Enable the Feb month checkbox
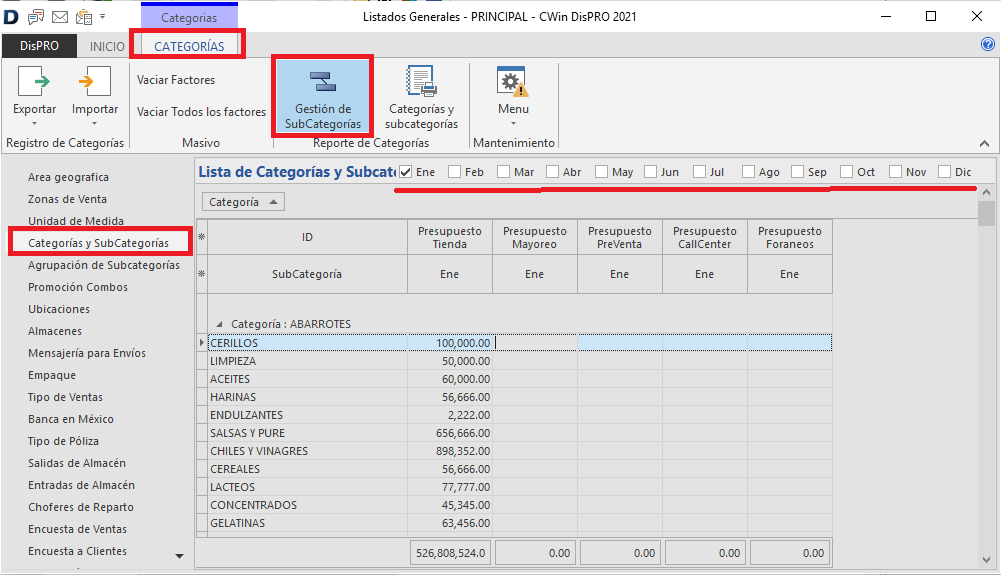 pyautogui.click(x=455, y=172)
